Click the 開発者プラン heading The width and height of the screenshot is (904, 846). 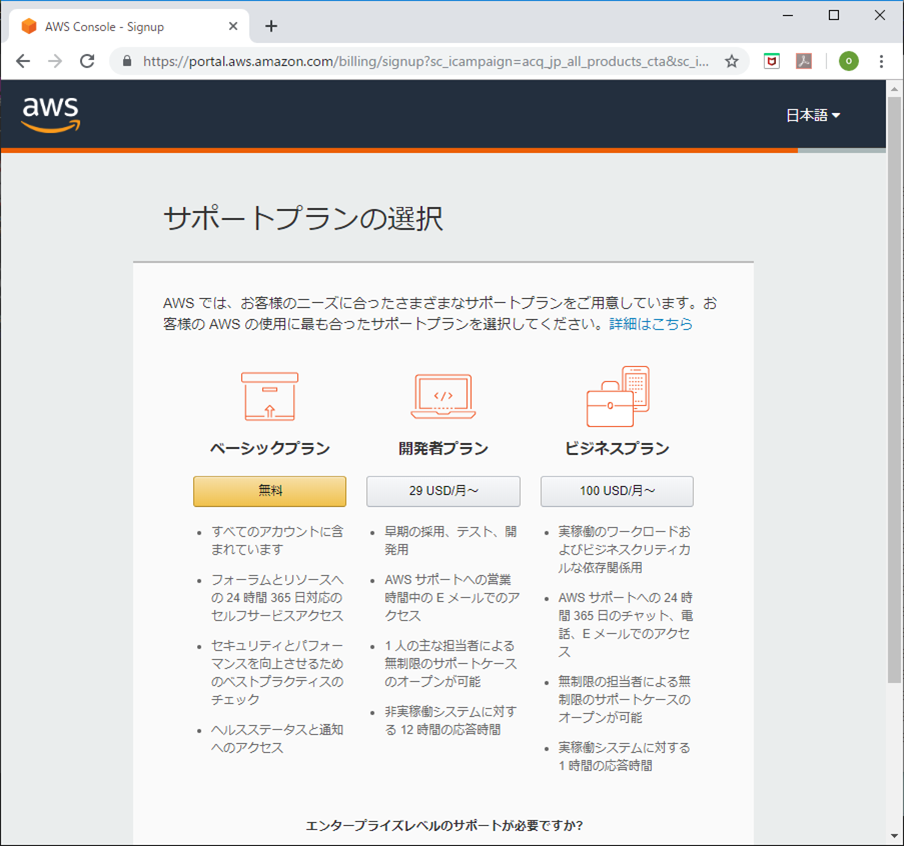tap(443, 448)
